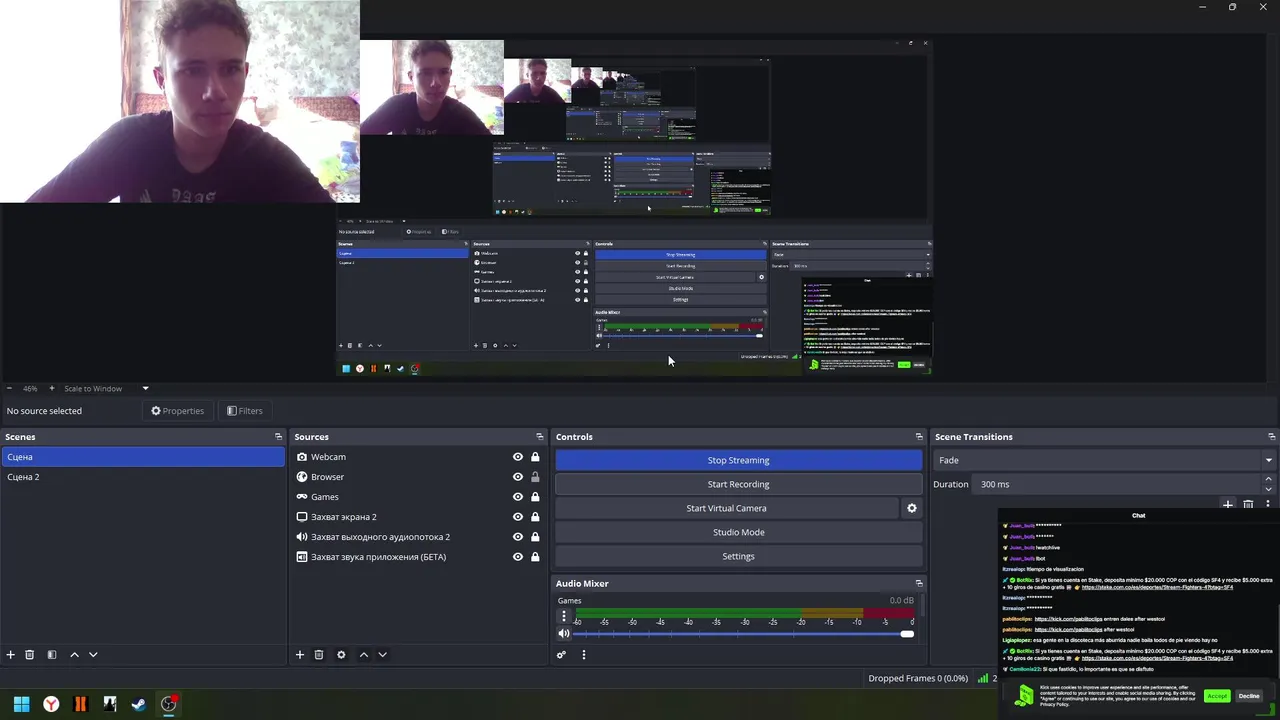Open OBS Studio taskbar icon
The width and height of the screenshot is (1280, 720).
[169, 704]
